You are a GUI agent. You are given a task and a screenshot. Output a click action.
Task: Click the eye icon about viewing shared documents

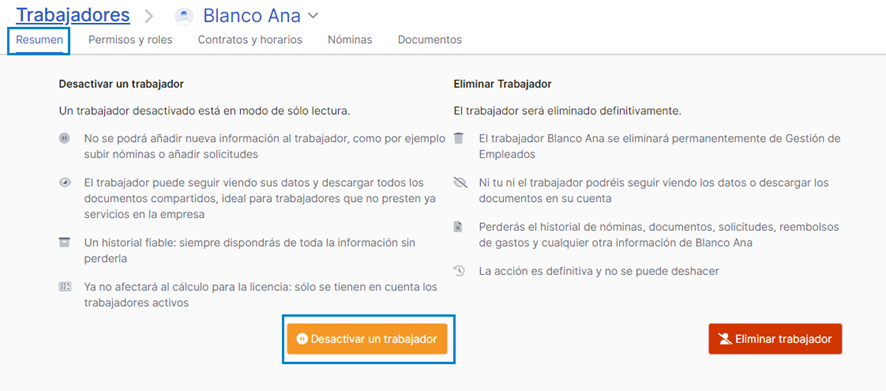[x=64, y=183]
